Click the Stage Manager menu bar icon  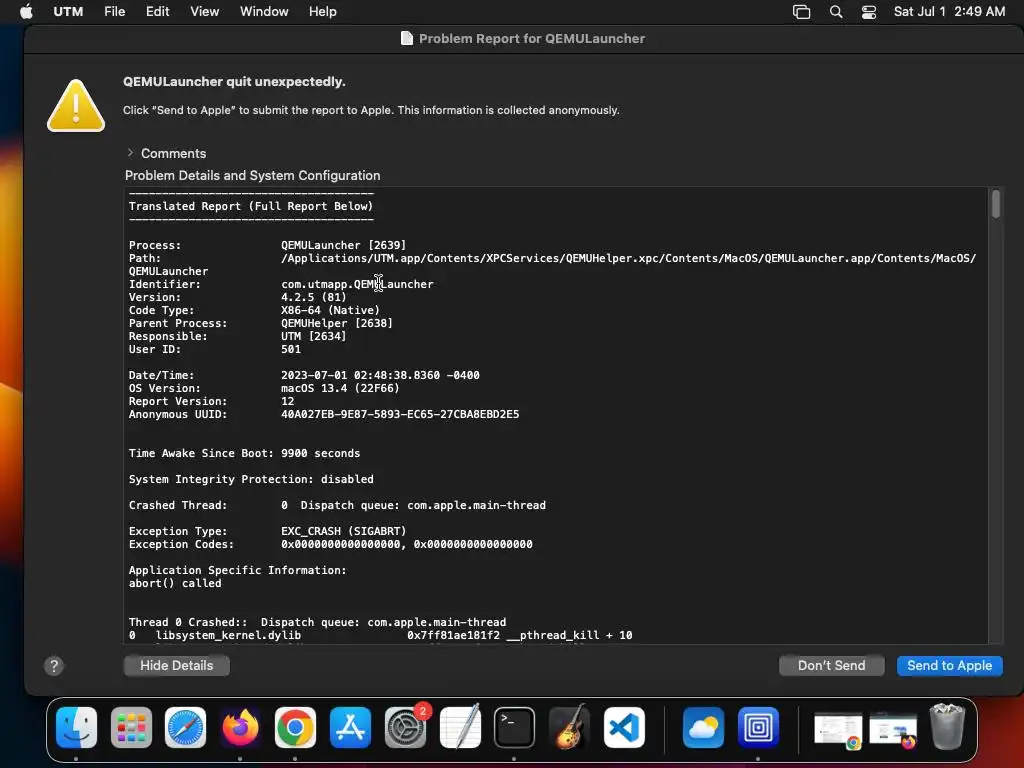click(801, 12)
